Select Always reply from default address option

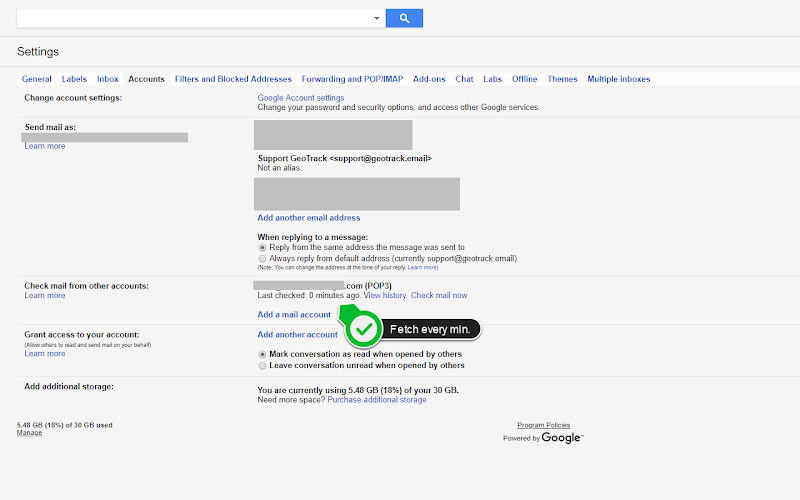(262, 259)
